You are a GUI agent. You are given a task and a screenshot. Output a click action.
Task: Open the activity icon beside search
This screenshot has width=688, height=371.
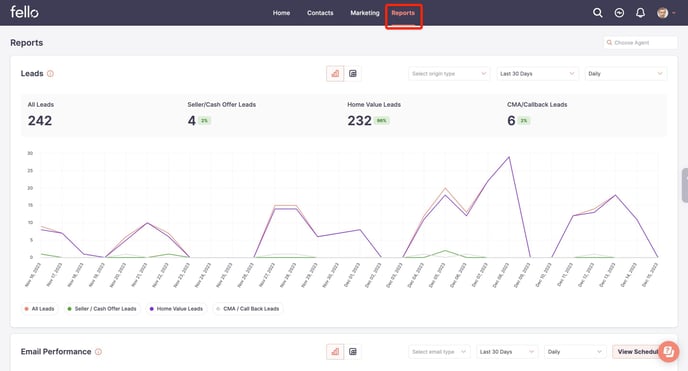619,13
